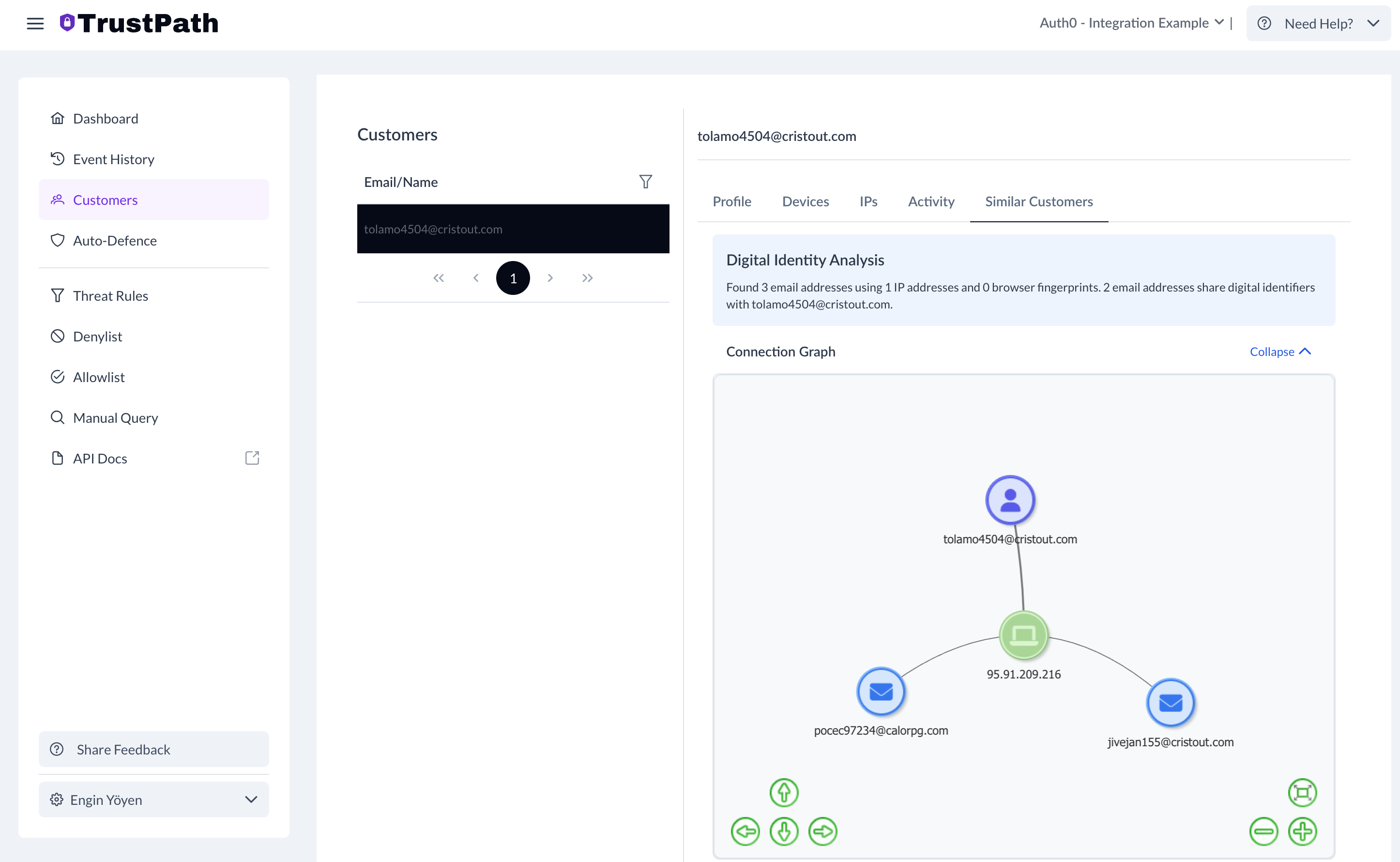Go to the next page of customers
Image resolution: width=1400 pixels, height=862 pixels.
550,277
